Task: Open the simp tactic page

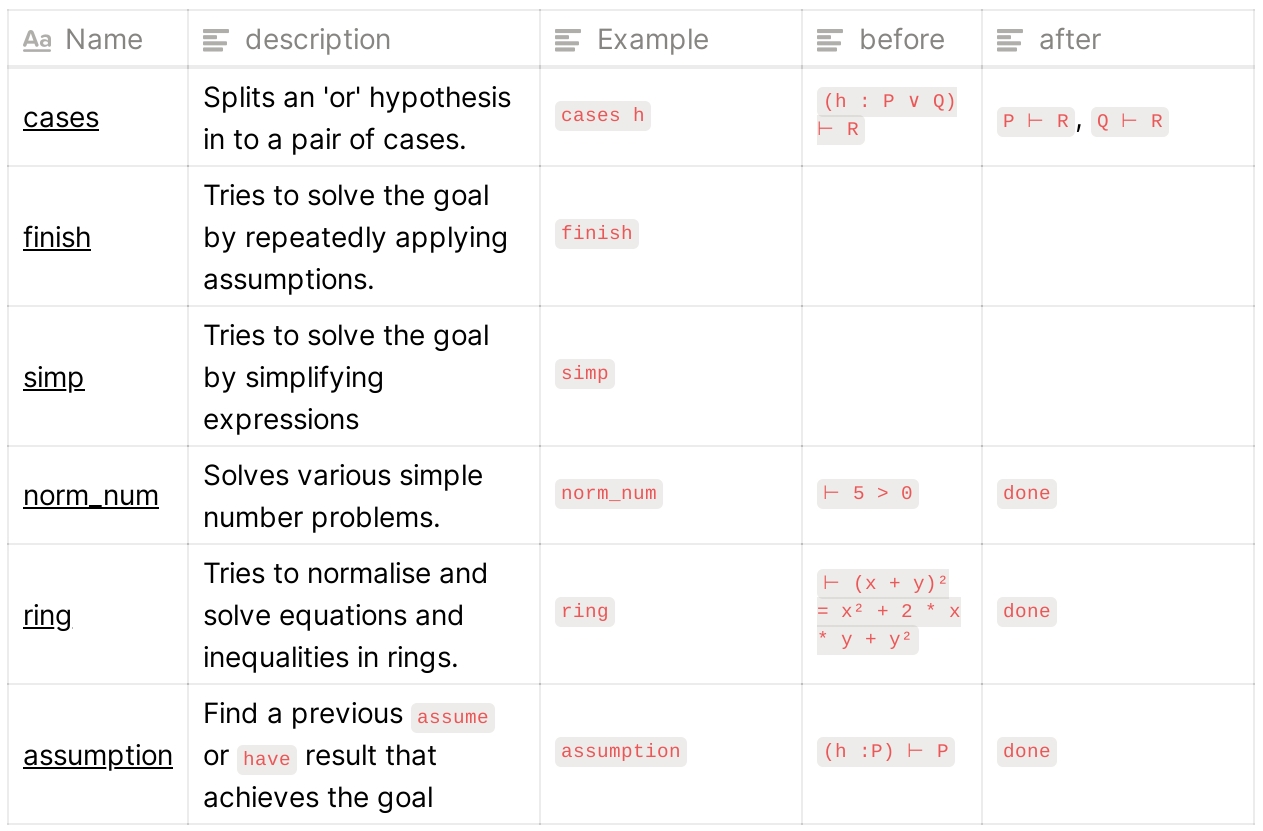Action: [x=54, y=378]
